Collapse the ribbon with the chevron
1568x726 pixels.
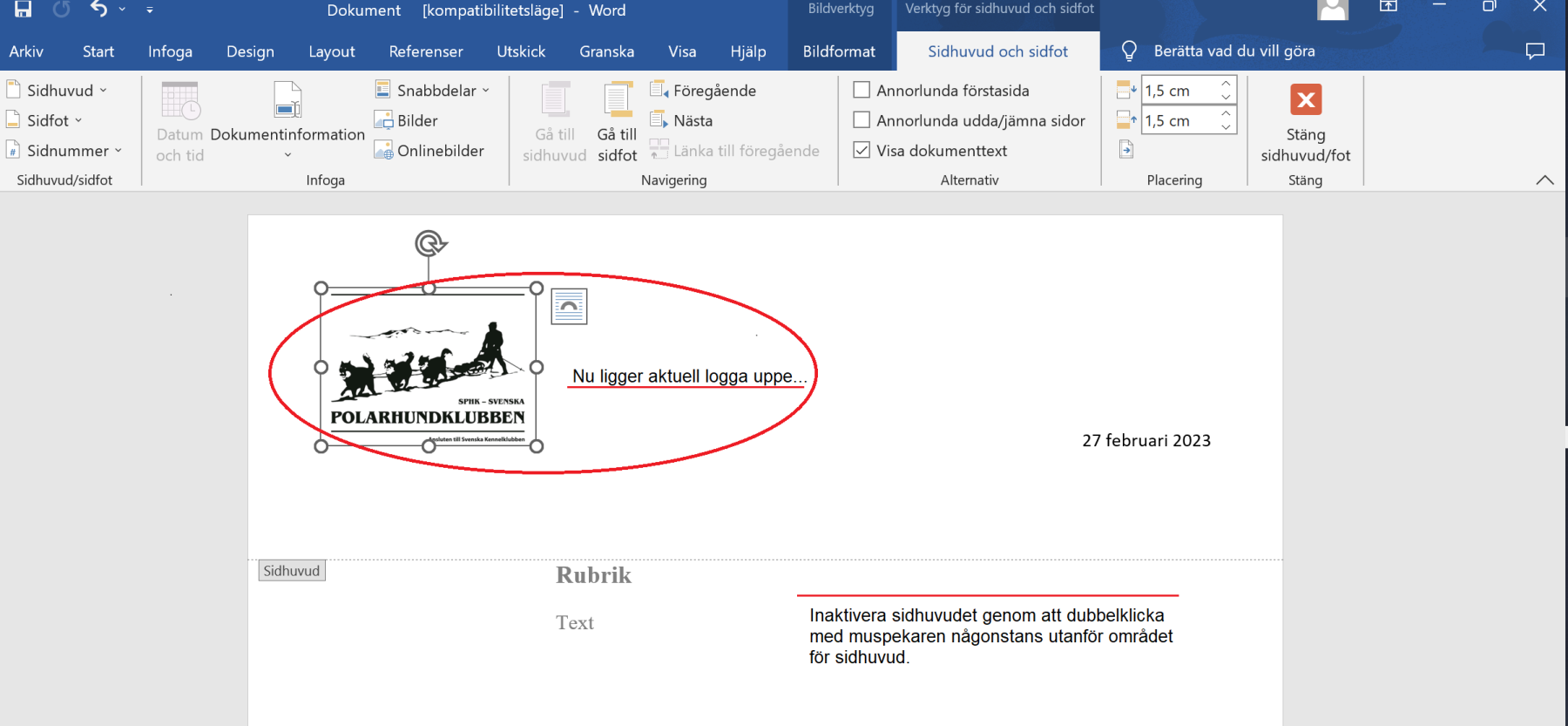(1544, 180)
